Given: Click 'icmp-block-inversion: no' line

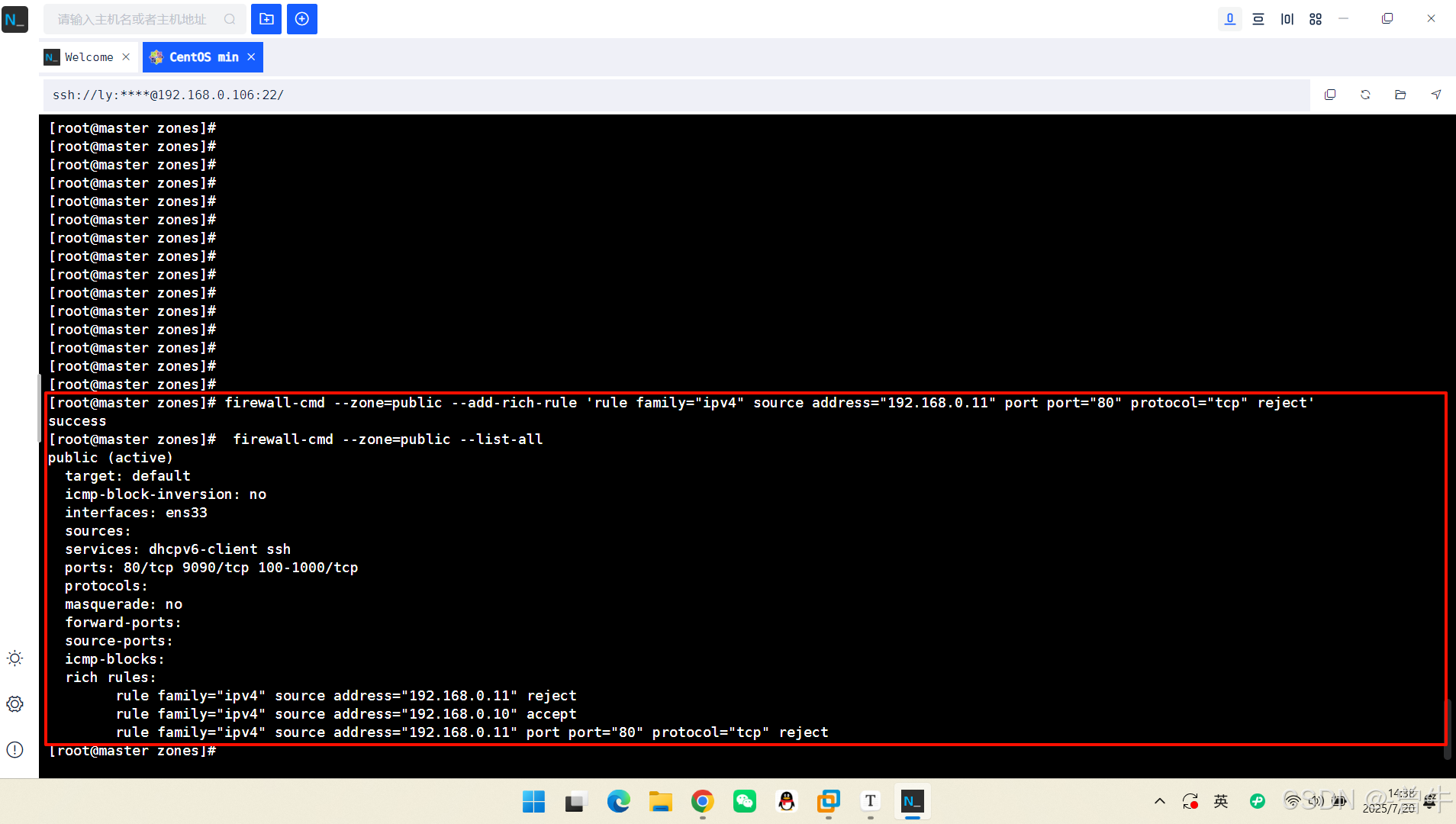Looking at the screenshot, I should pos(166,494).
